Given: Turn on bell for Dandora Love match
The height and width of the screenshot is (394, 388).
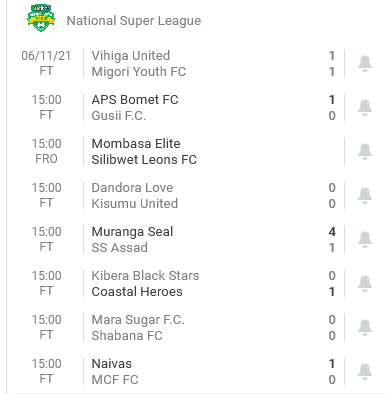Looking at the screenshot, I should point(365,195).
